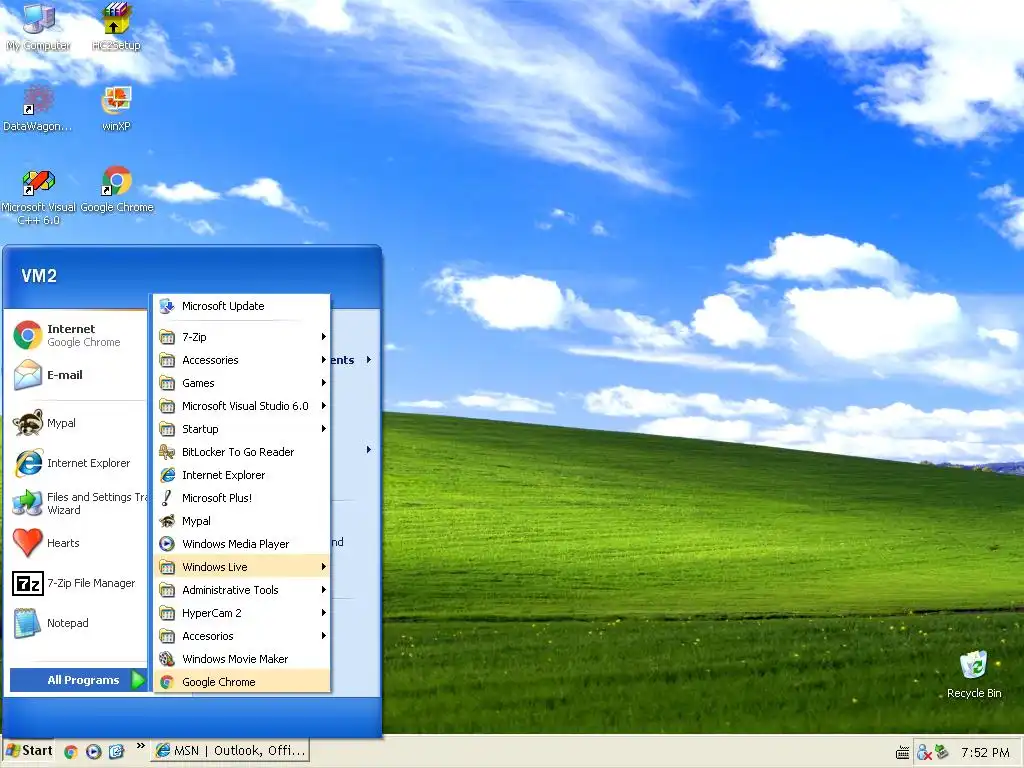The image size is (1024, 768).
Task: Open the Recycle Bin desktop icon
Action: tap(974, 674)
